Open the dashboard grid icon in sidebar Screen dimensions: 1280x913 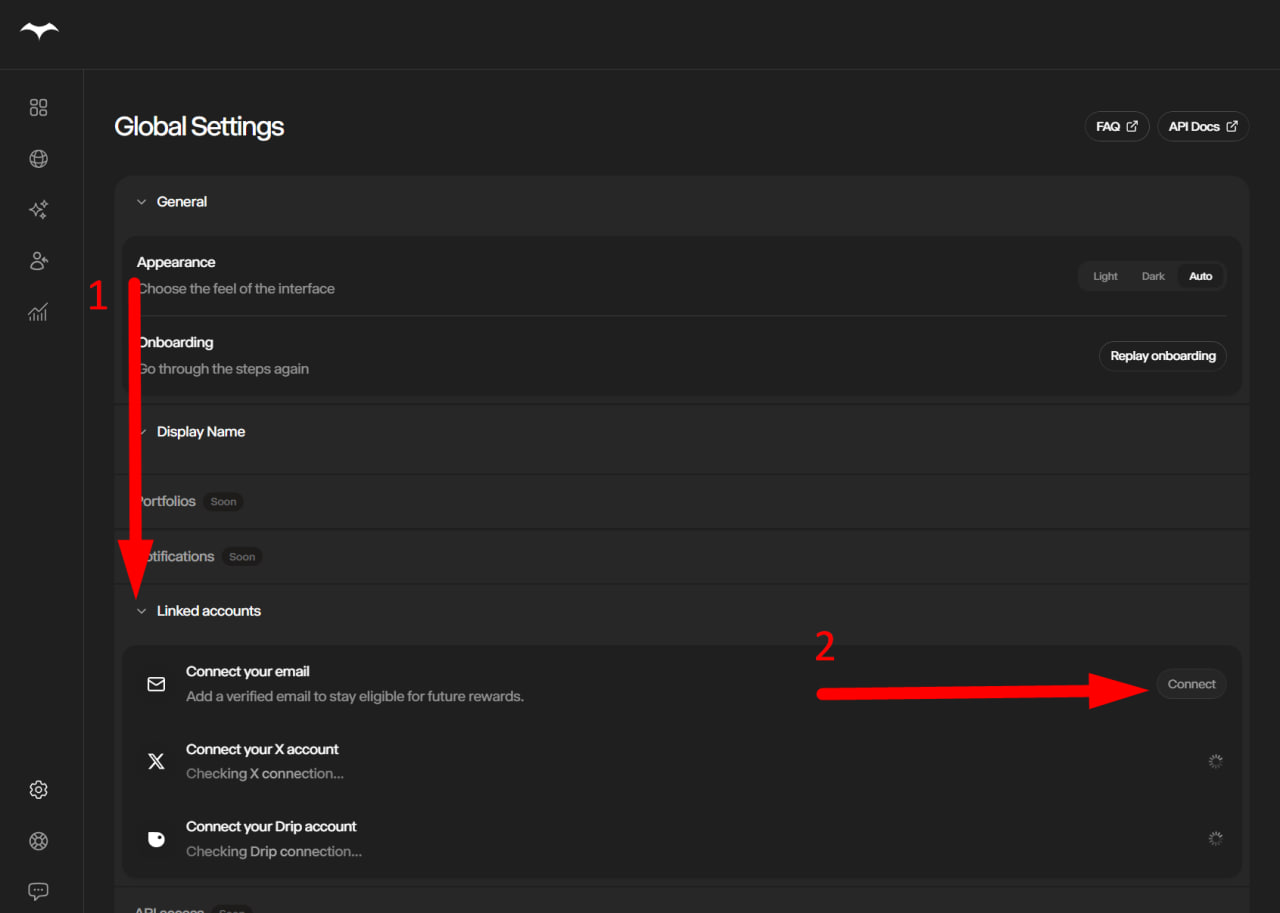point(38,107)
